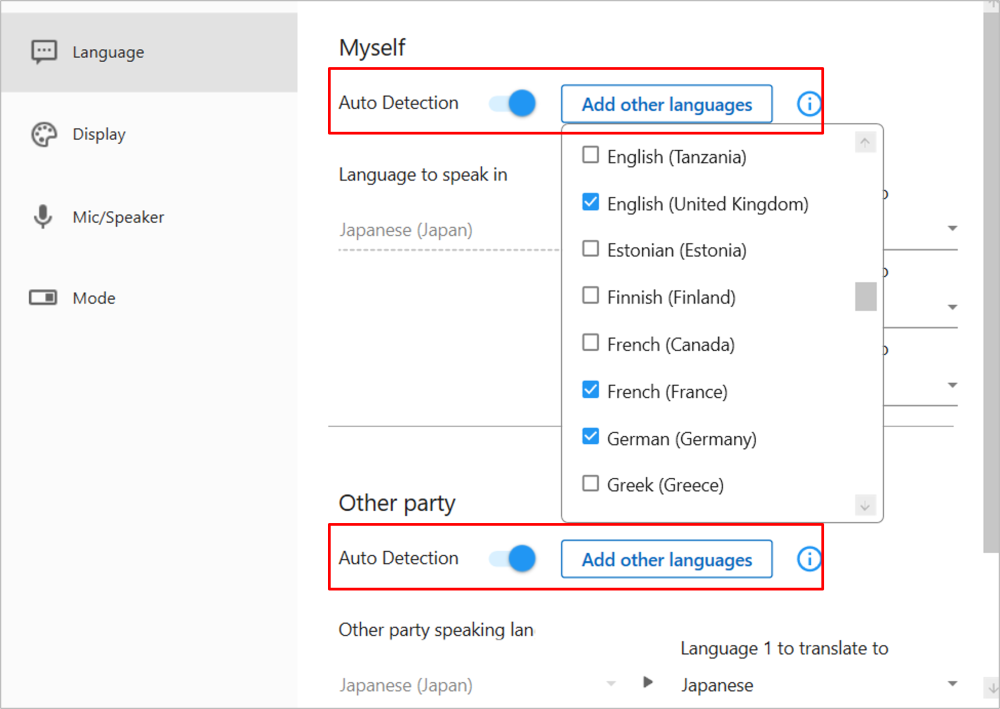Open the Mic/Speaker settings section
The image size is (1000, 709).
(x=149, y=217)
